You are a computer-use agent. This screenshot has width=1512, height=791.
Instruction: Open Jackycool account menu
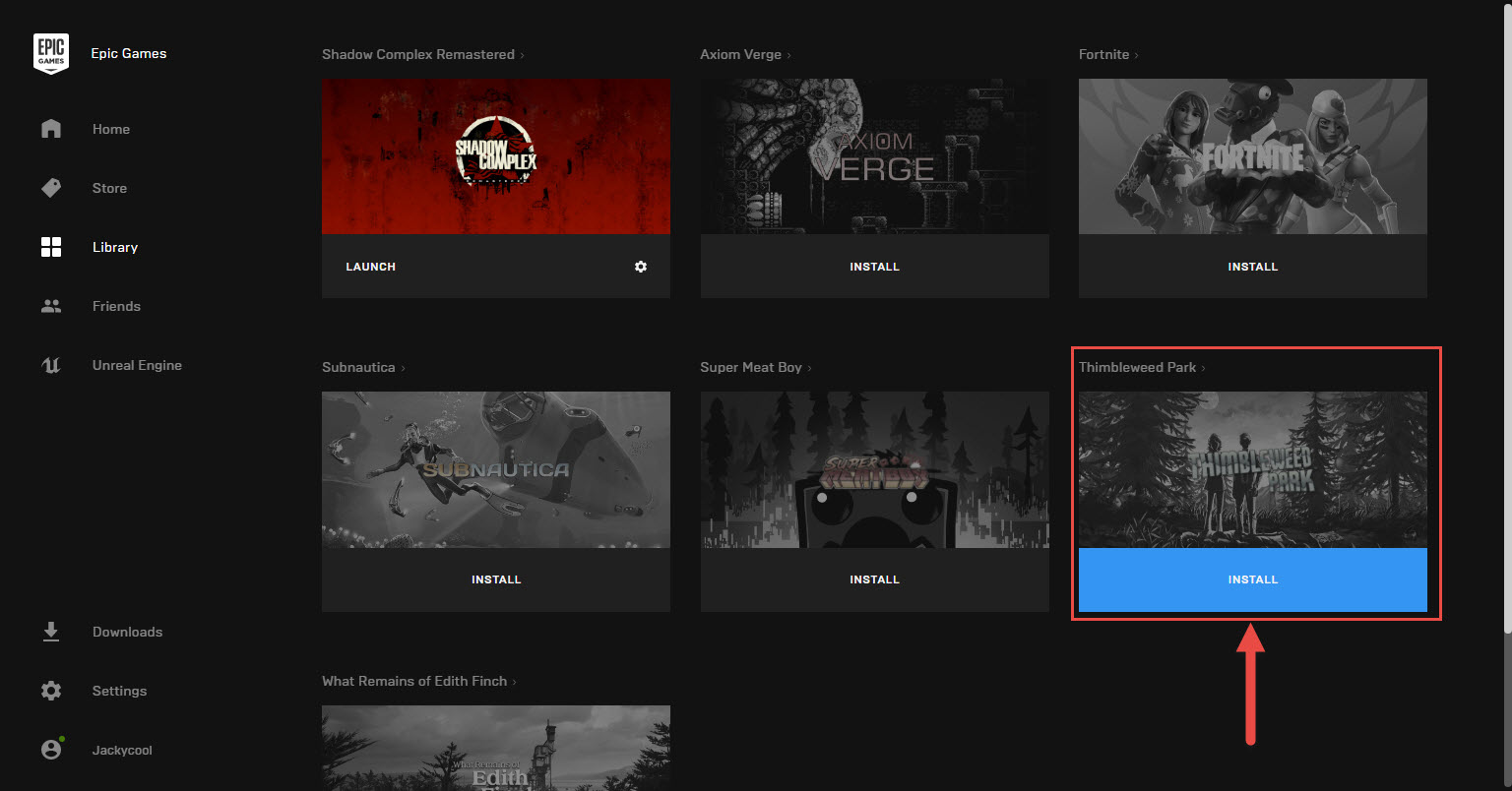(122, 750)
